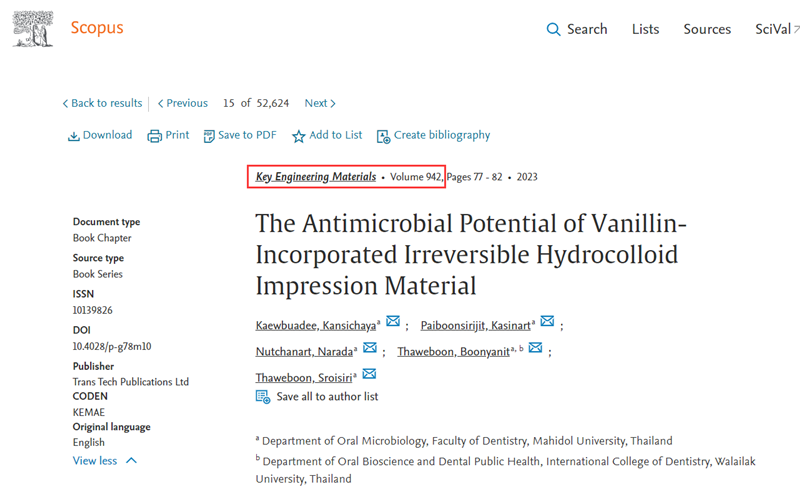Open the Sources menu item
Viewport: 800px width, 503px height.
click(x=707, y=29)
